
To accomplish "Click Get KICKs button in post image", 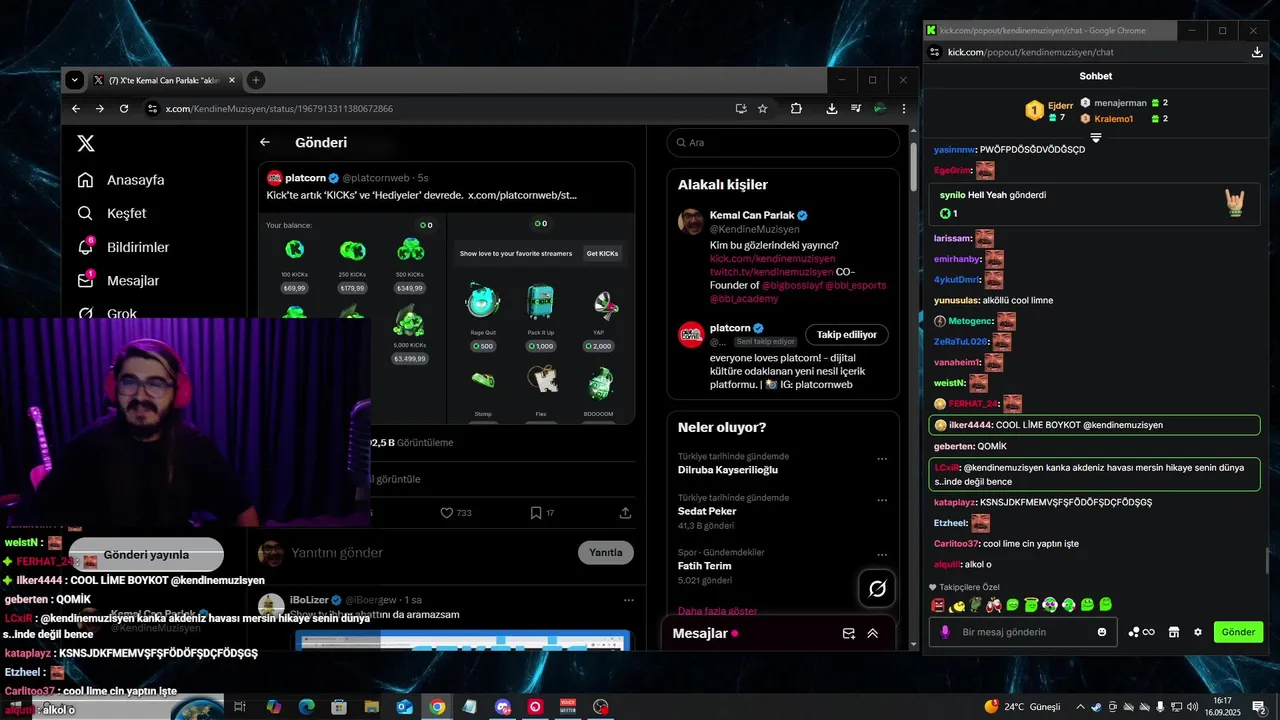I will coord(602,254).
